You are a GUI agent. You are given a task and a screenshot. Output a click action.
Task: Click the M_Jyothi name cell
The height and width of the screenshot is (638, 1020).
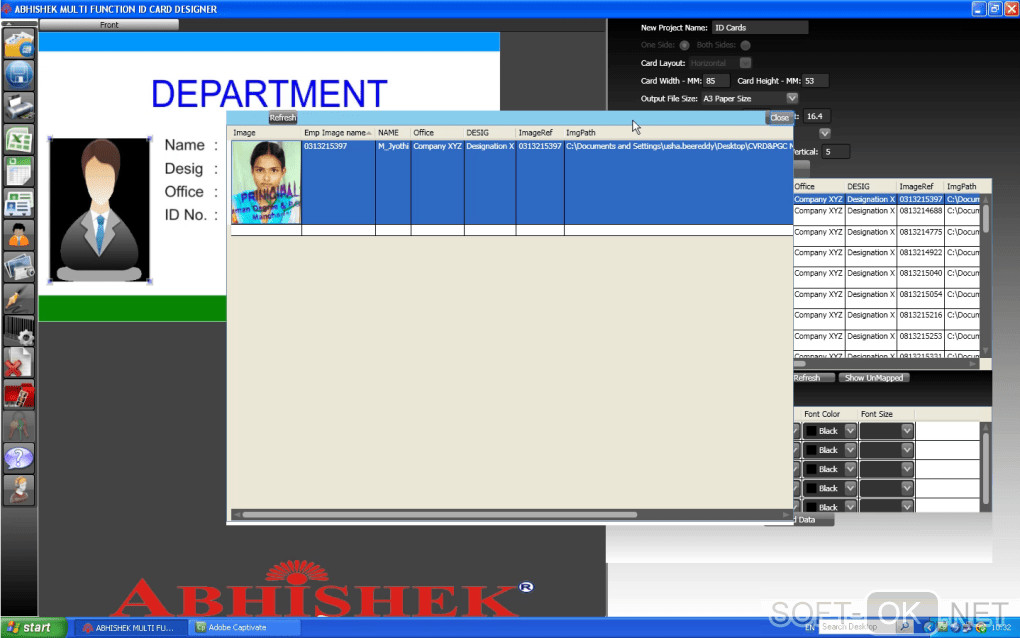pos(393,182)
